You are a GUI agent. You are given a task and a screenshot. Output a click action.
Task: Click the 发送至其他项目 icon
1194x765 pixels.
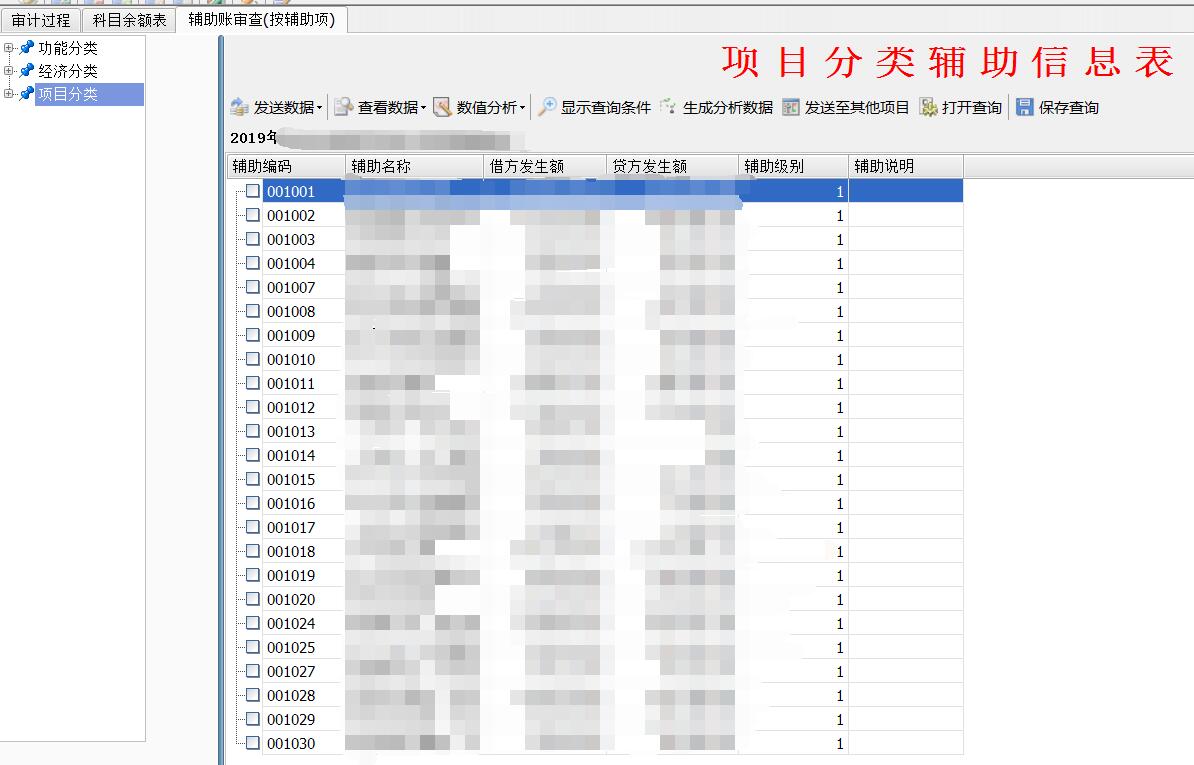click(x=791, y=108)
